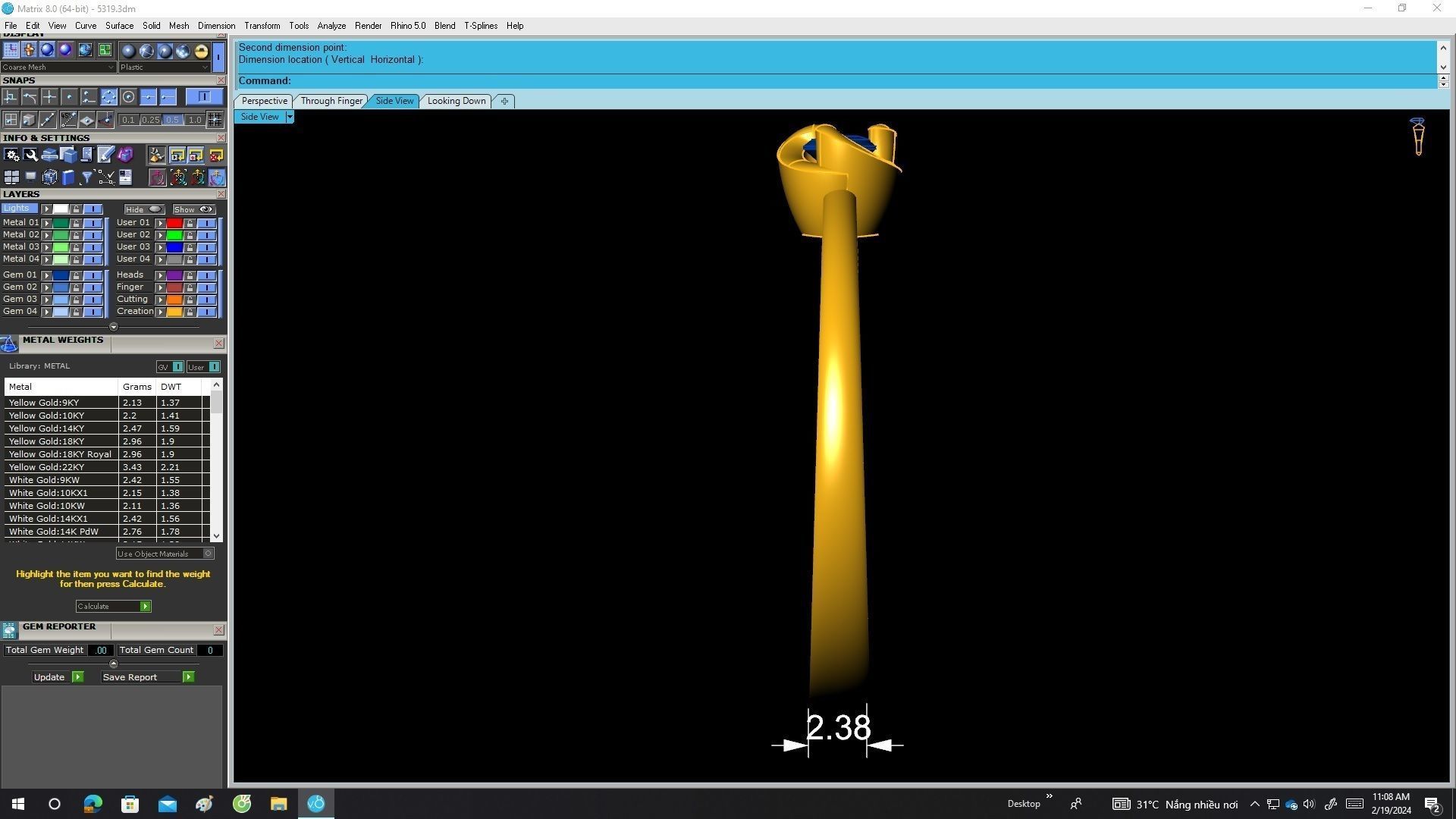Click the options gears icon
The height and width of the screenshot is (819, 1456).
pyautogui.click(x=11, y=155)
